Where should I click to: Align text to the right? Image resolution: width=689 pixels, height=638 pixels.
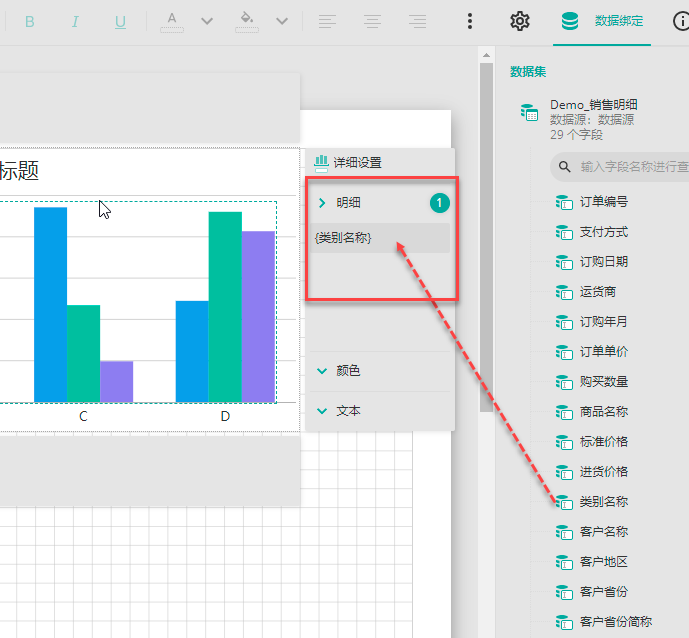417,22
